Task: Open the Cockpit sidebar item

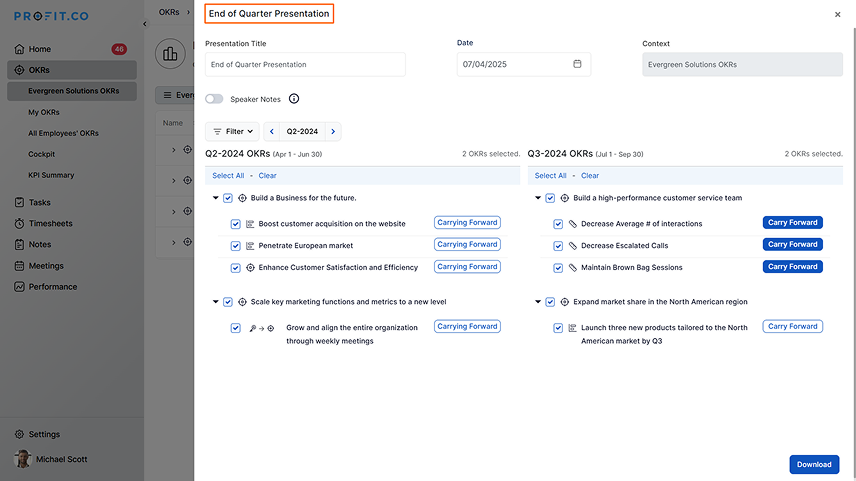Action: pos(41,154)
